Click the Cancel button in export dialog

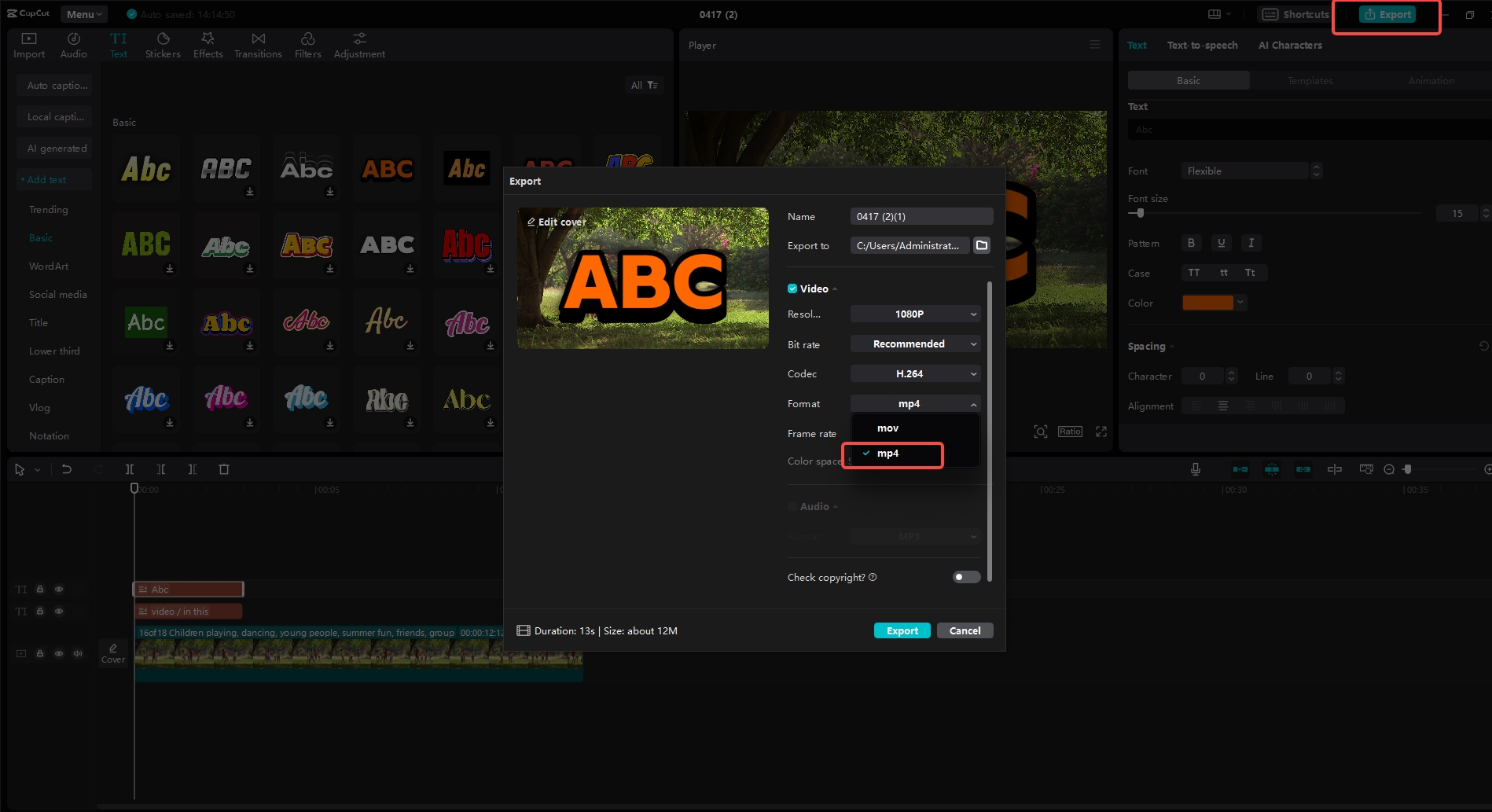pyautogui.click(x=965, y=630)
